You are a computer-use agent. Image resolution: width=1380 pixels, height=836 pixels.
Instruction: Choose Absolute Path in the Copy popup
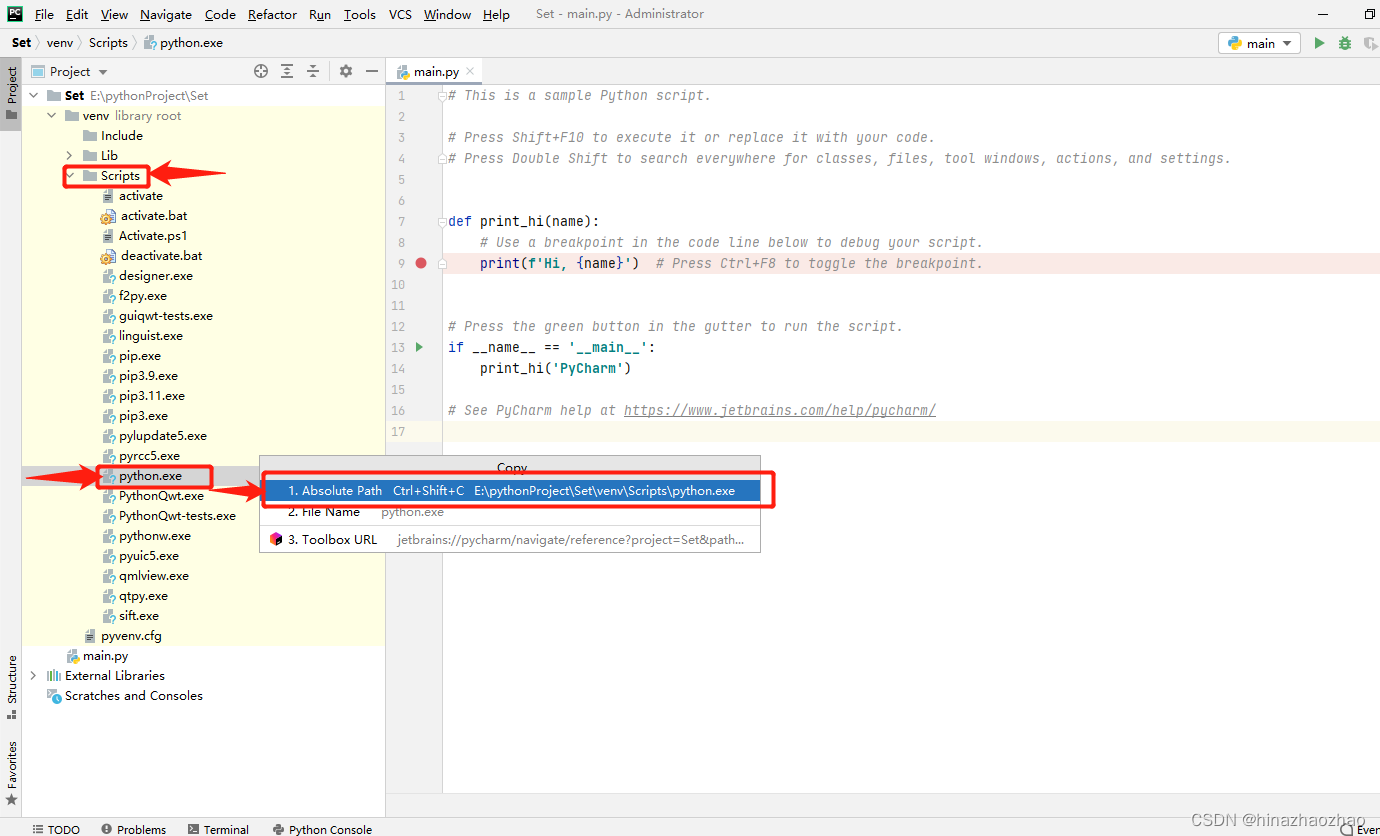pyautogui.click(x=510, y=491)
